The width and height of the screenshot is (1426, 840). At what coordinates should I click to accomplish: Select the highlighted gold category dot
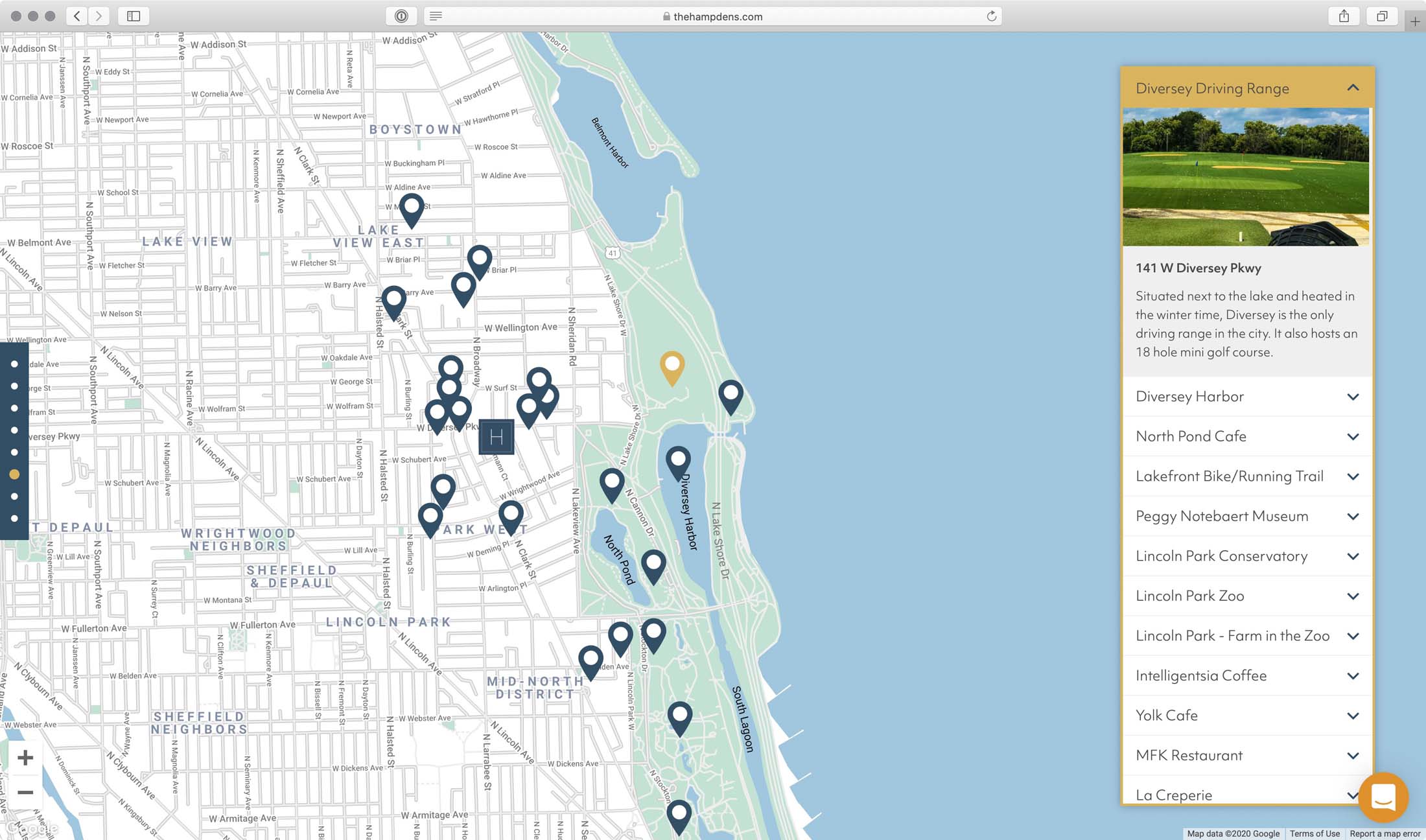[14, 474]
